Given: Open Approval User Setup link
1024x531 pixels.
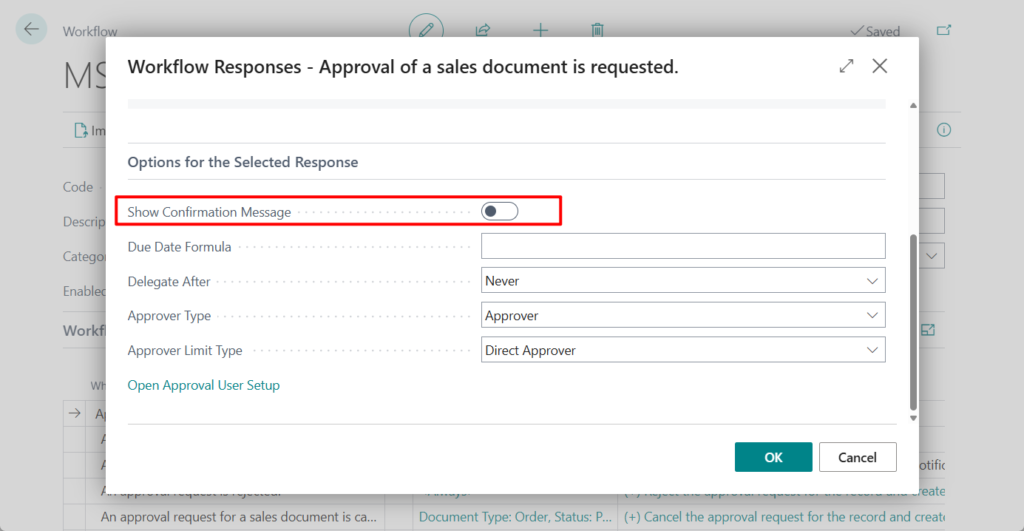Looking at the screenshot, I should click(x=204, y=385).
